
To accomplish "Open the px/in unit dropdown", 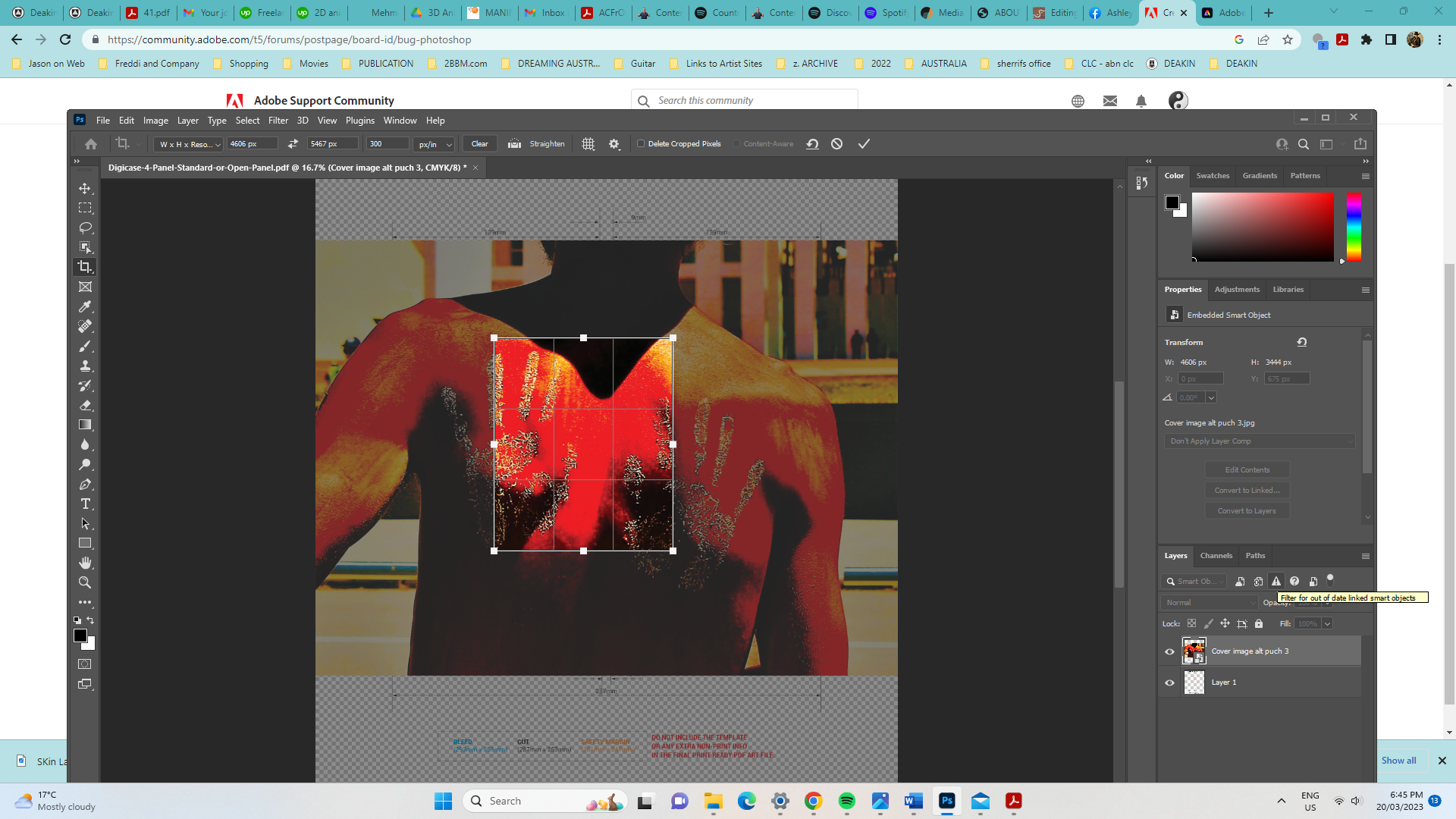I will tap(434, 143).
